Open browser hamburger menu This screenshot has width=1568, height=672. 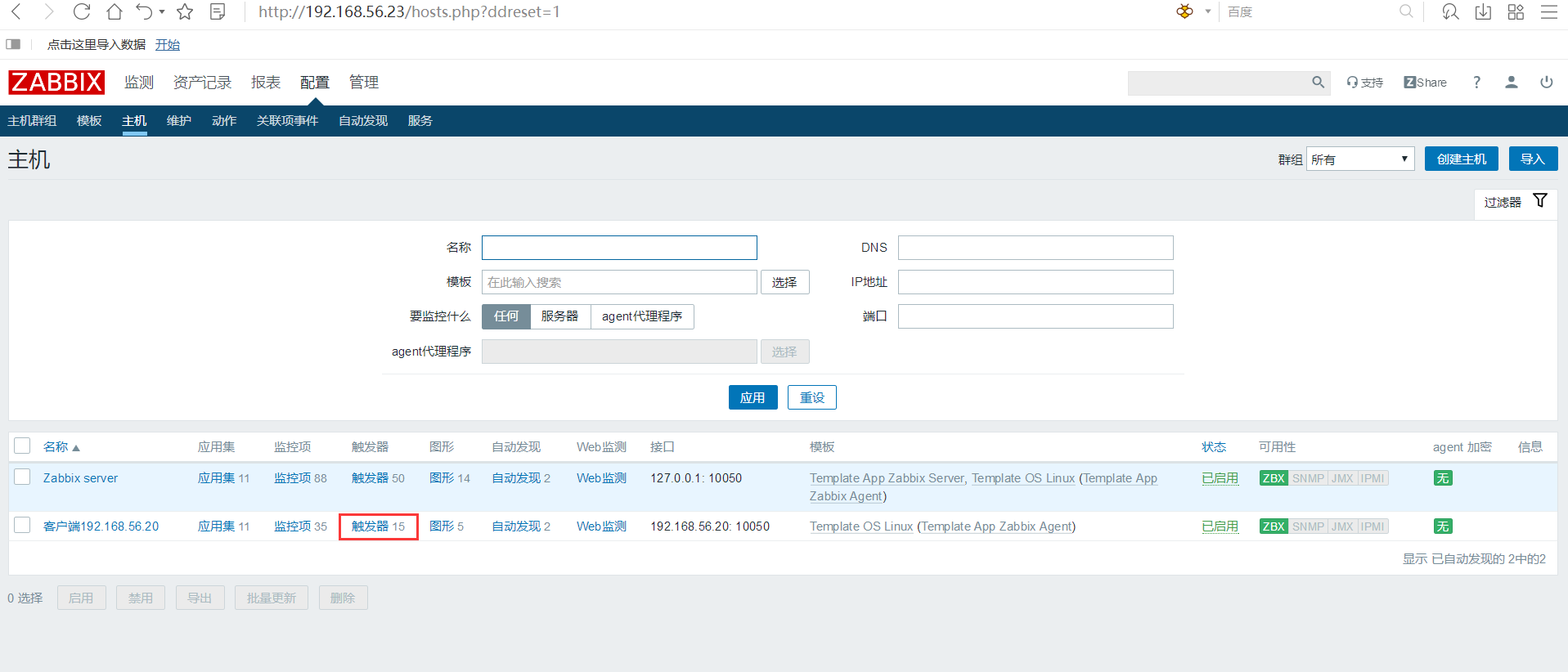pyautogui.click(x=1548, y=11)
